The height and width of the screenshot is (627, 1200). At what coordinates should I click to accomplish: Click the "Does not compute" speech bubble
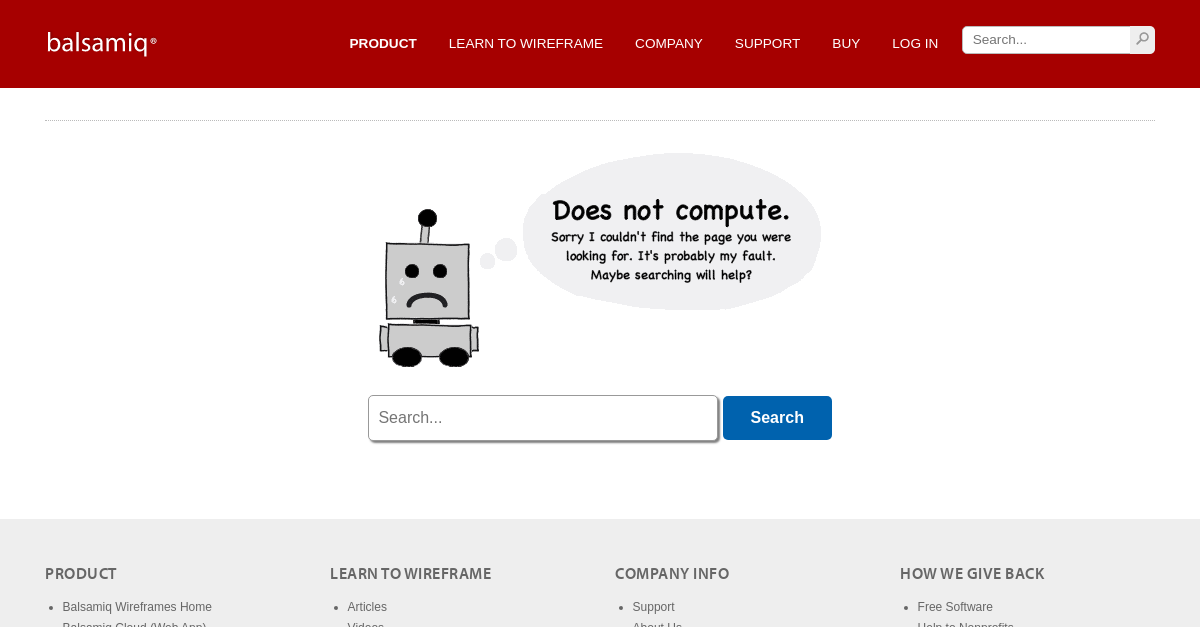click(671, 232)
